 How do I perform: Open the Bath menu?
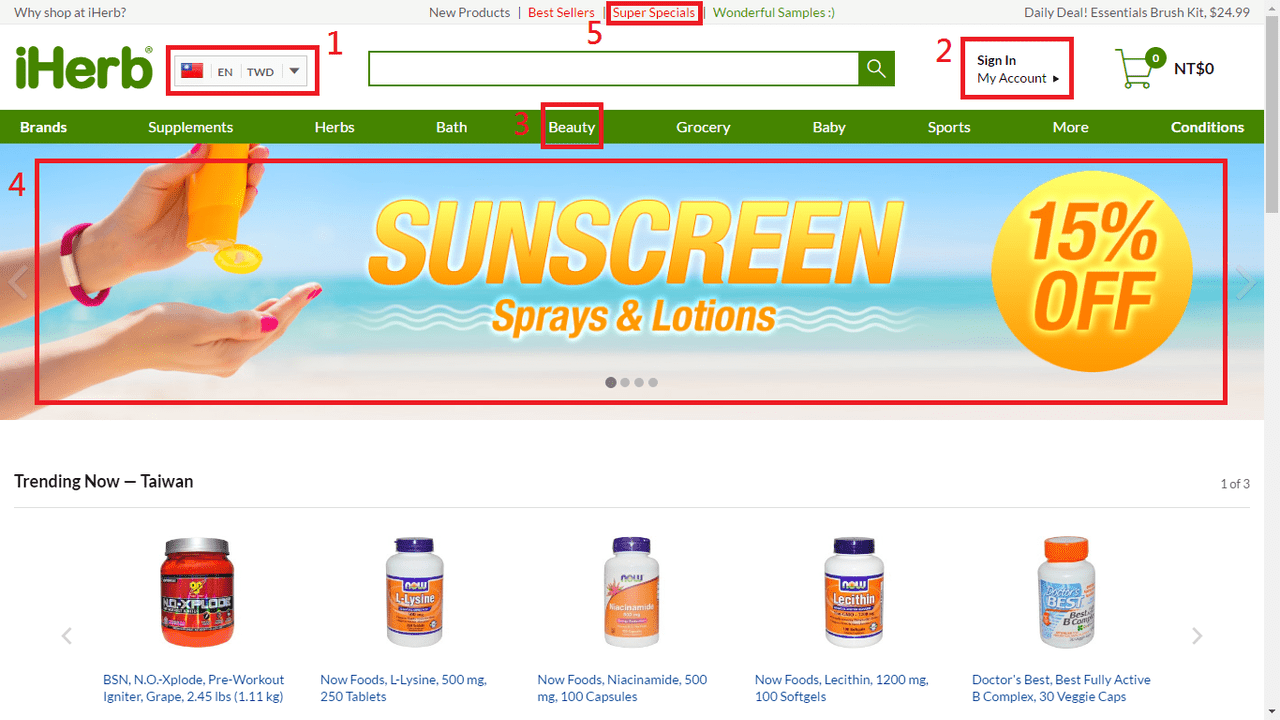pyautogui.click(x=451, y=127)
